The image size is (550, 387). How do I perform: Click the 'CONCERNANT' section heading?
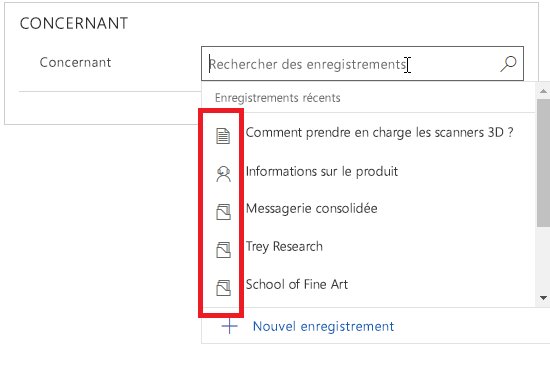coord(74,24)
